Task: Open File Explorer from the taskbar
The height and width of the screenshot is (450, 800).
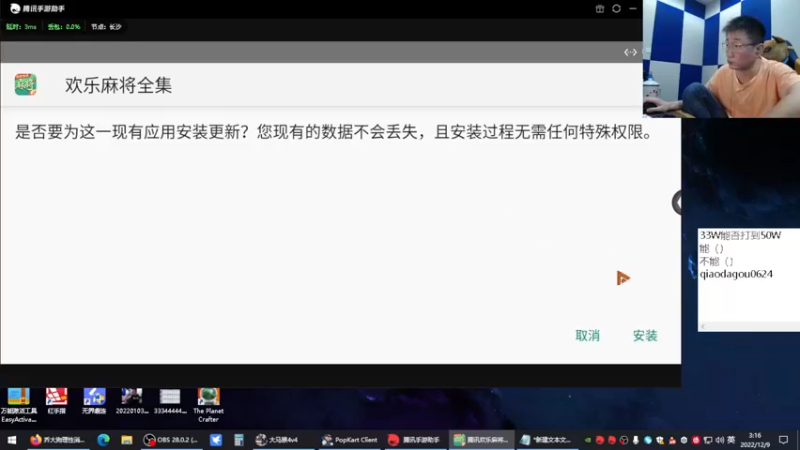Action: [127, 440]
